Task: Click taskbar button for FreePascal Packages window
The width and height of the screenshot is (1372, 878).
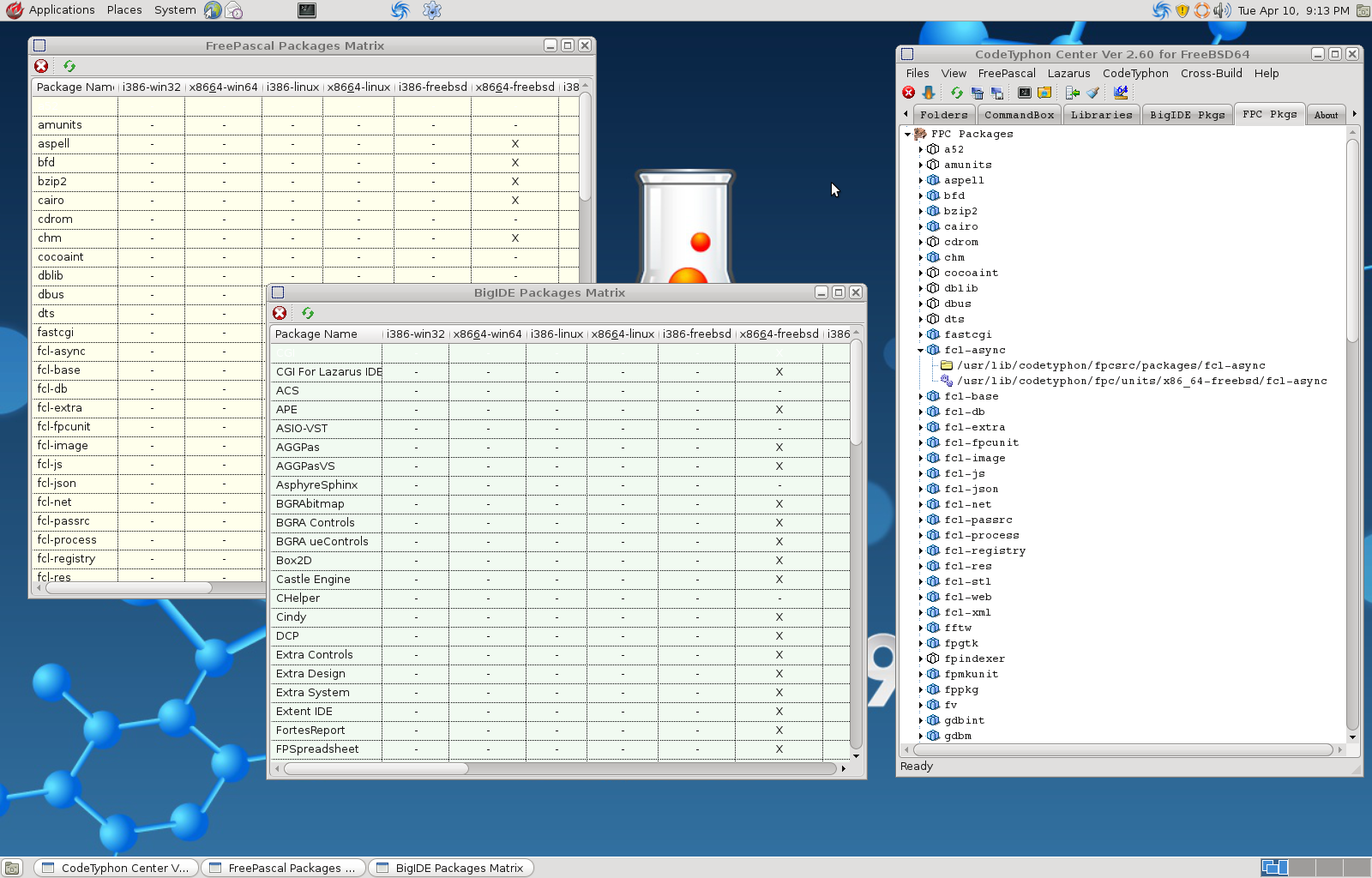Action: coord(284,868)
